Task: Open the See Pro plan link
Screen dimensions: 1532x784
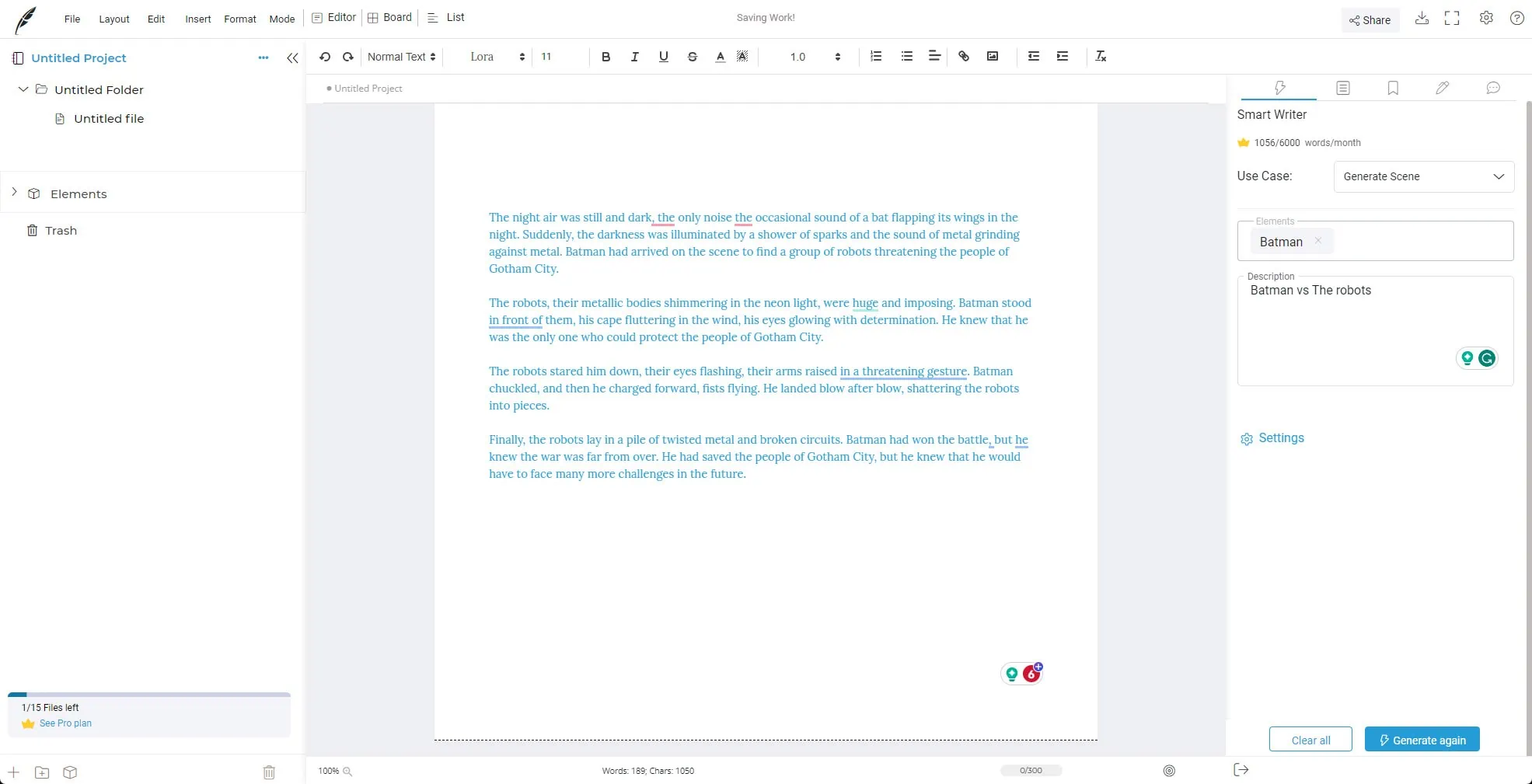Action: tap(65, 723)
